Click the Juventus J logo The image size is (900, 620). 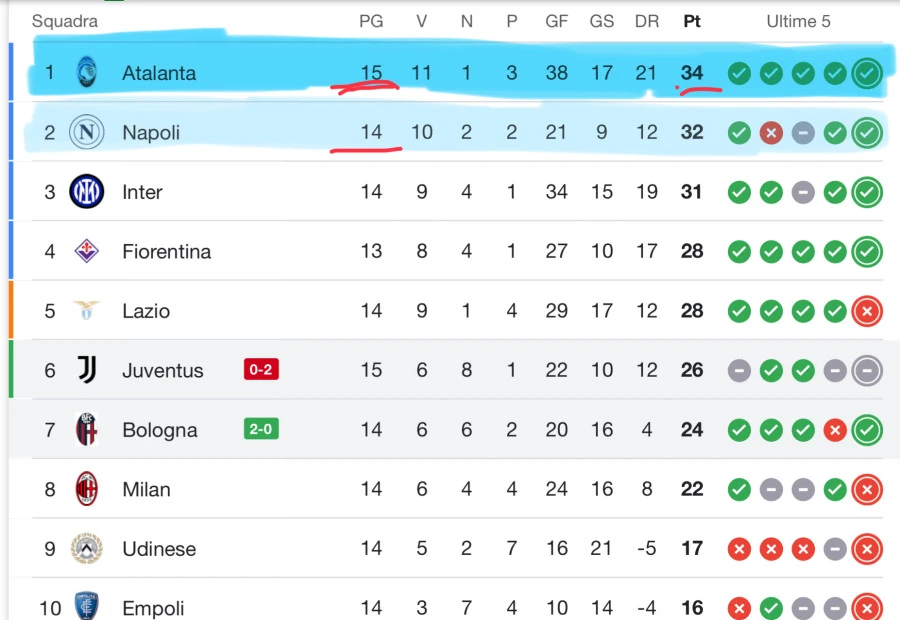point(87,370)
